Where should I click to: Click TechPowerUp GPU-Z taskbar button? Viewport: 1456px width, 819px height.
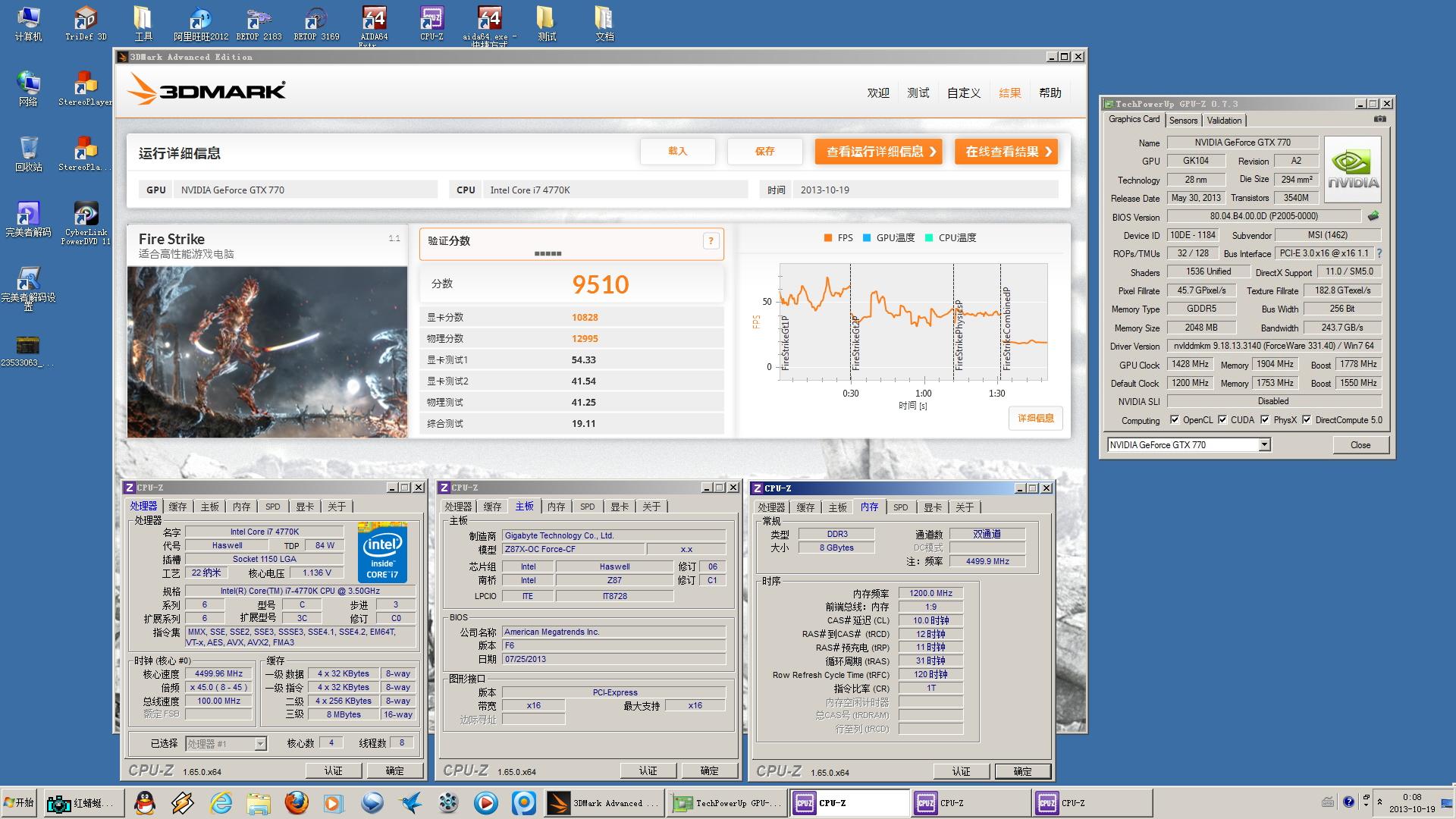(726, 802)
